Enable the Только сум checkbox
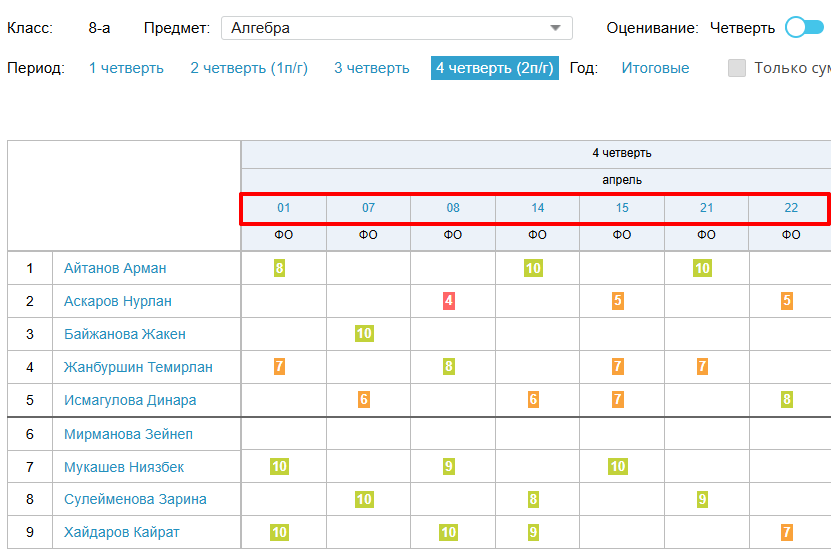This screenshot has height=550, width=831. (737, 68)
